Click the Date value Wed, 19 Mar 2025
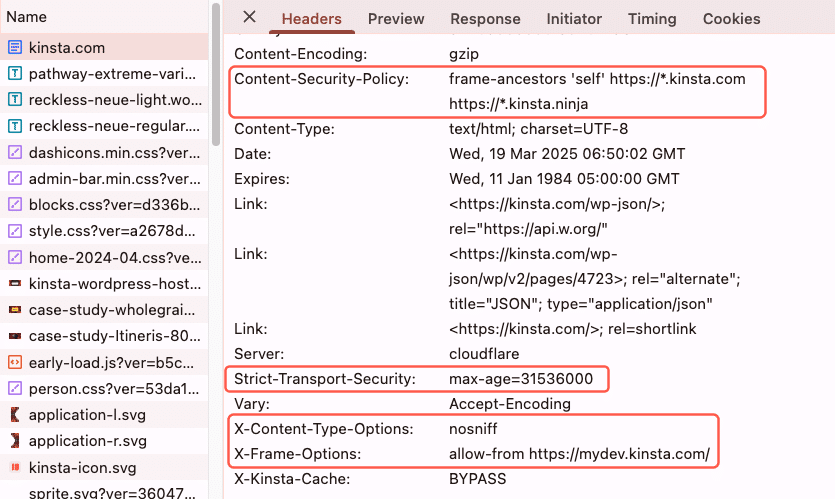Viewport: 835px width, 499px height. click(567, 154)
